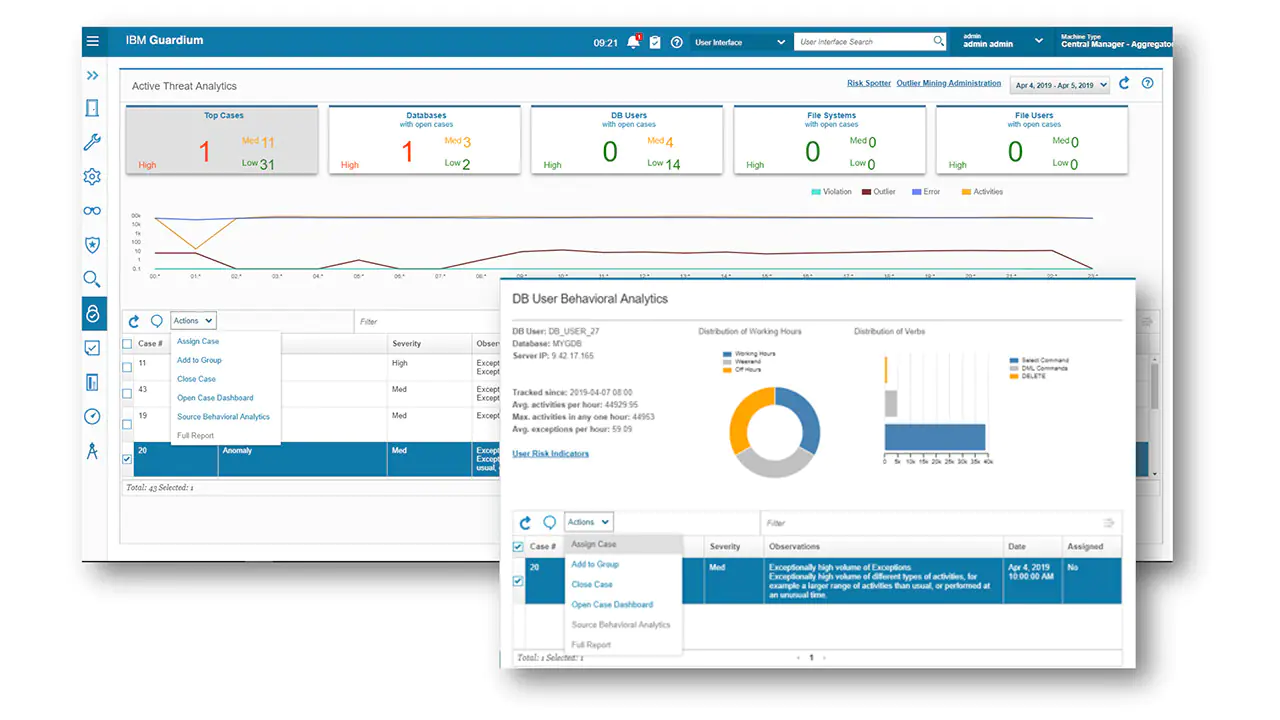1280x720 pixels.
Task: Click filter arrow icon in DB User panel
Action: click(1109, 523)
